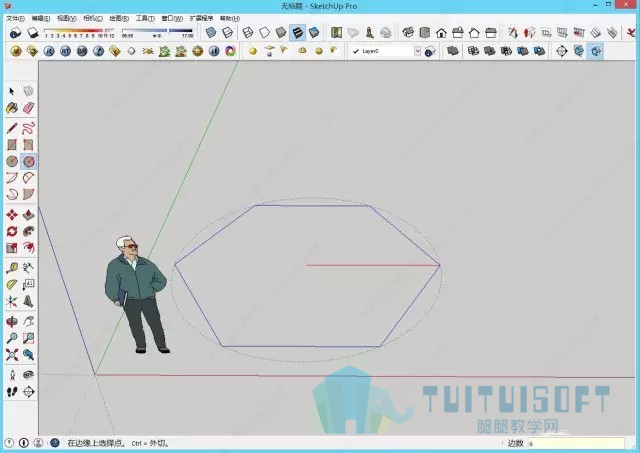This screenshot has width=640, height=453.
Task: Click the 边数 sides value input box
Action: click(x=576, y=443)
